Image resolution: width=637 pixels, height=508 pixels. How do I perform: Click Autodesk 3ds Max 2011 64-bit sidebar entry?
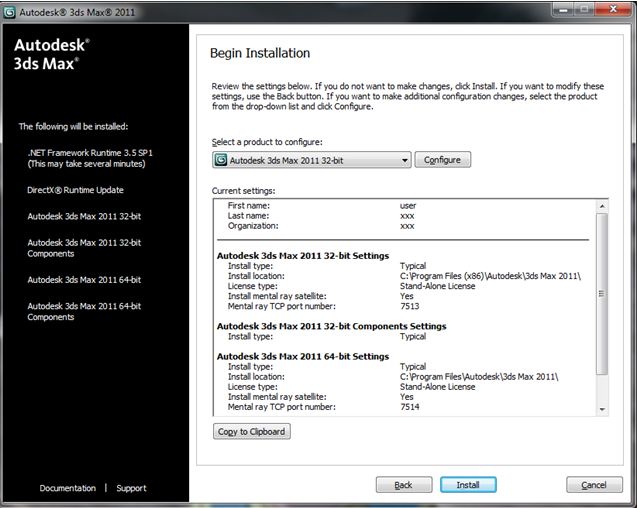coord(84,280)
